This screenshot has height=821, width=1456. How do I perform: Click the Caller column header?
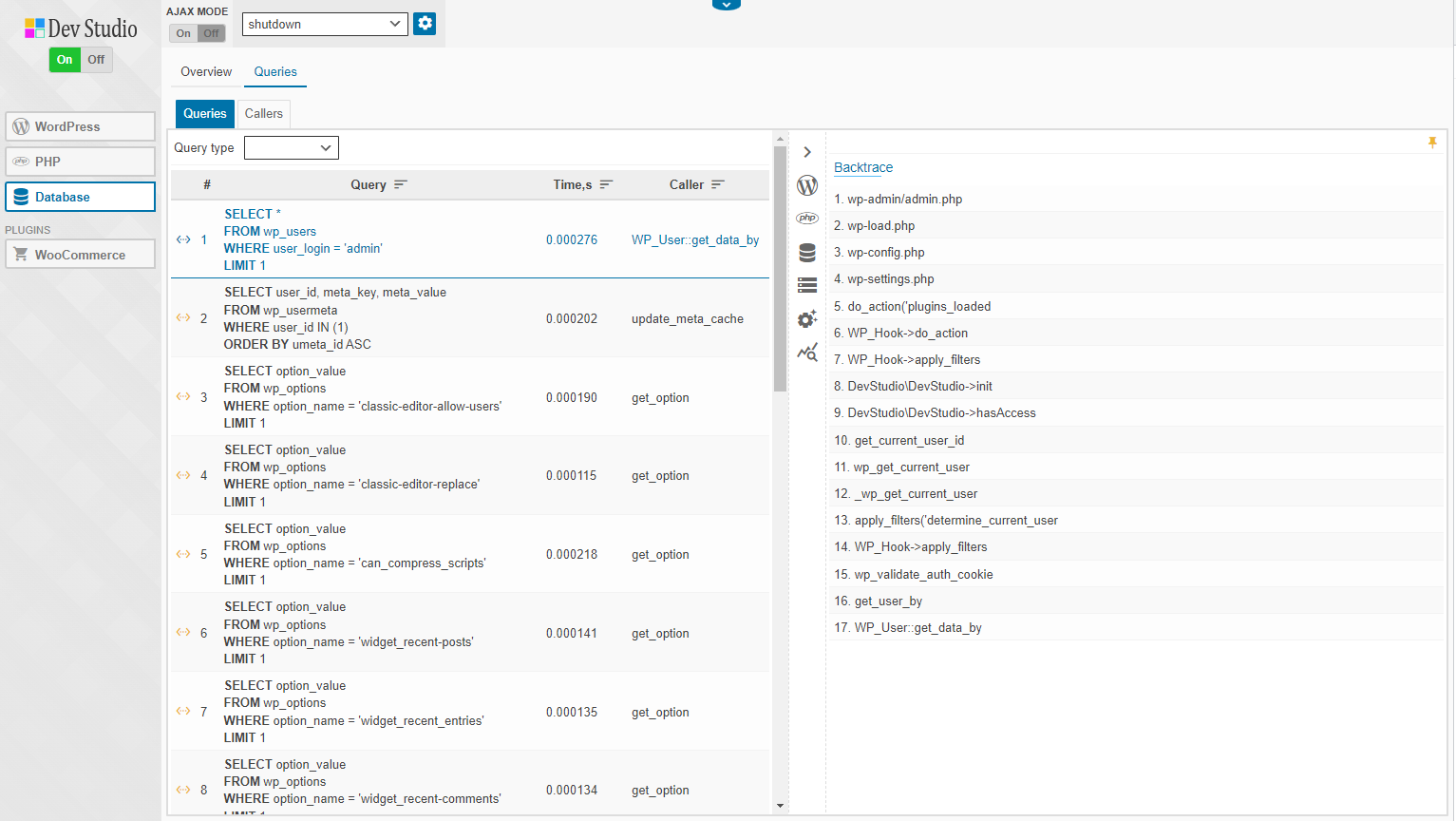click(x=687, y=184)
